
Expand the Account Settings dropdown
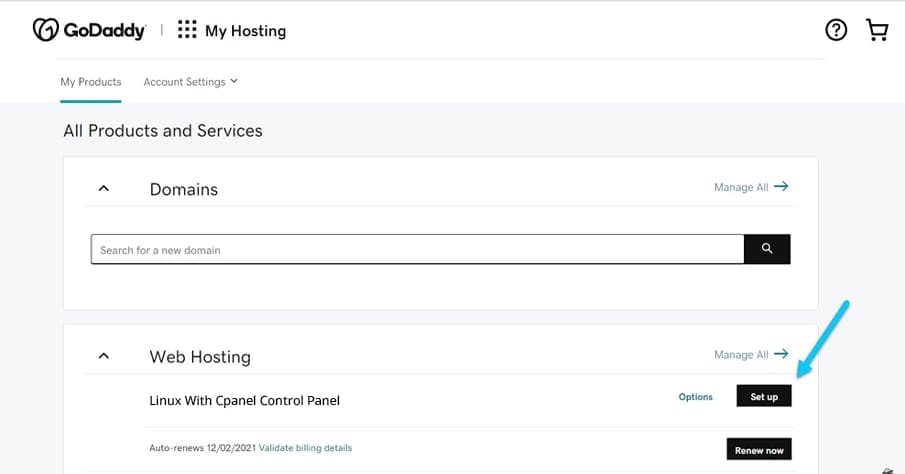190,82
